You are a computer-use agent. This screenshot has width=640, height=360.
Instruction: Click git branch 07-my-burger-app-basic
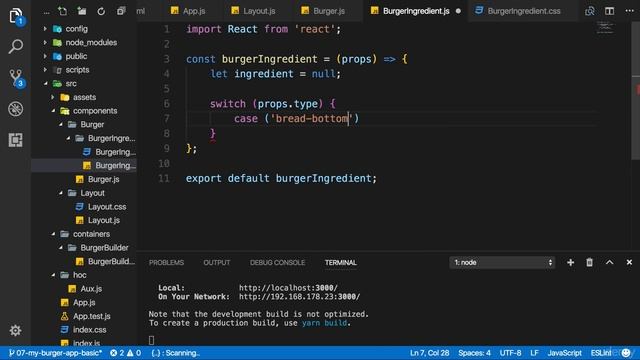click(55, 353)
